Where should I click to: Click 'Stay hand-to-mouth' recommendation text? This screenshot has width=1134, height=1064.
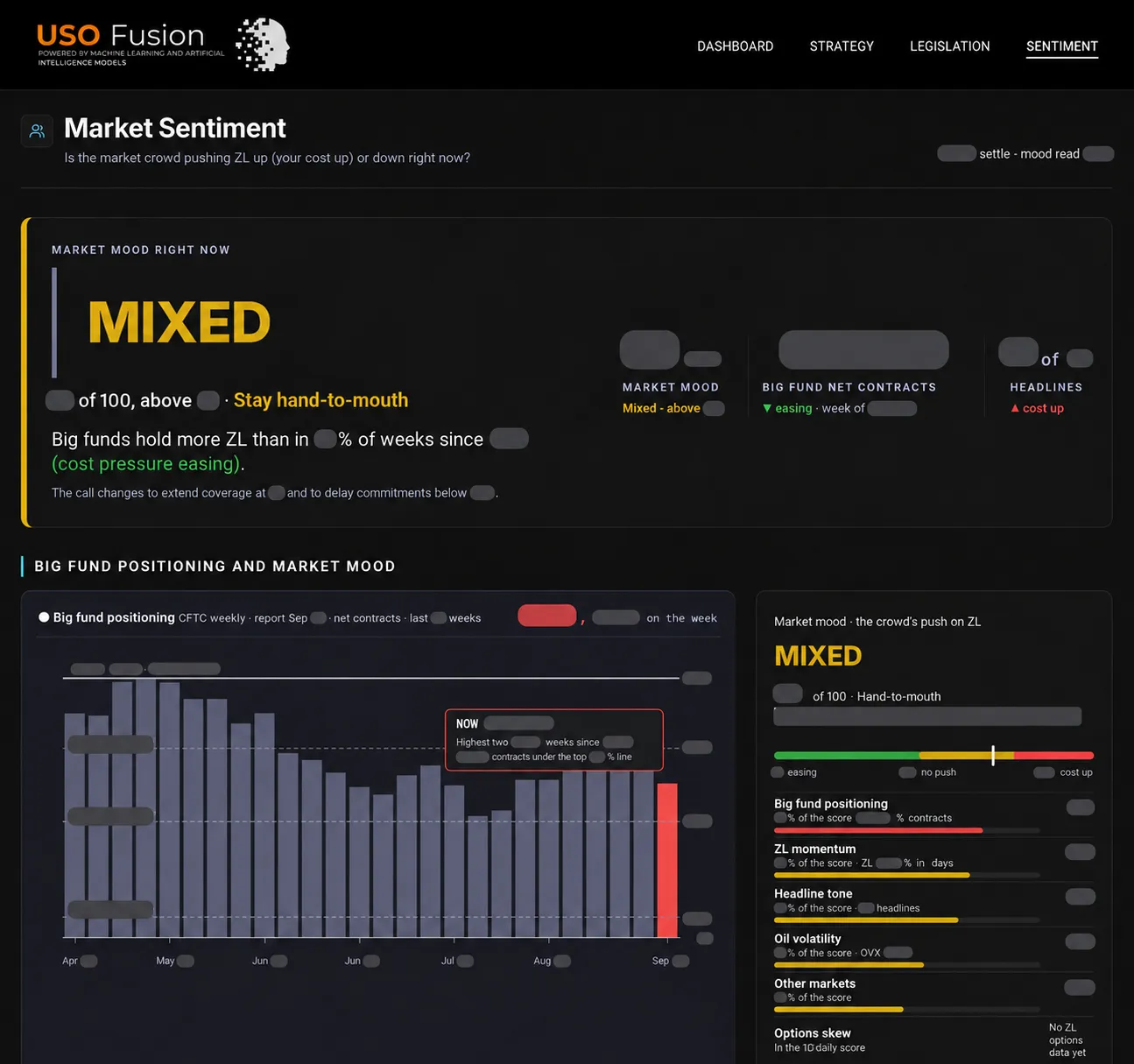[x=320, y=400]
